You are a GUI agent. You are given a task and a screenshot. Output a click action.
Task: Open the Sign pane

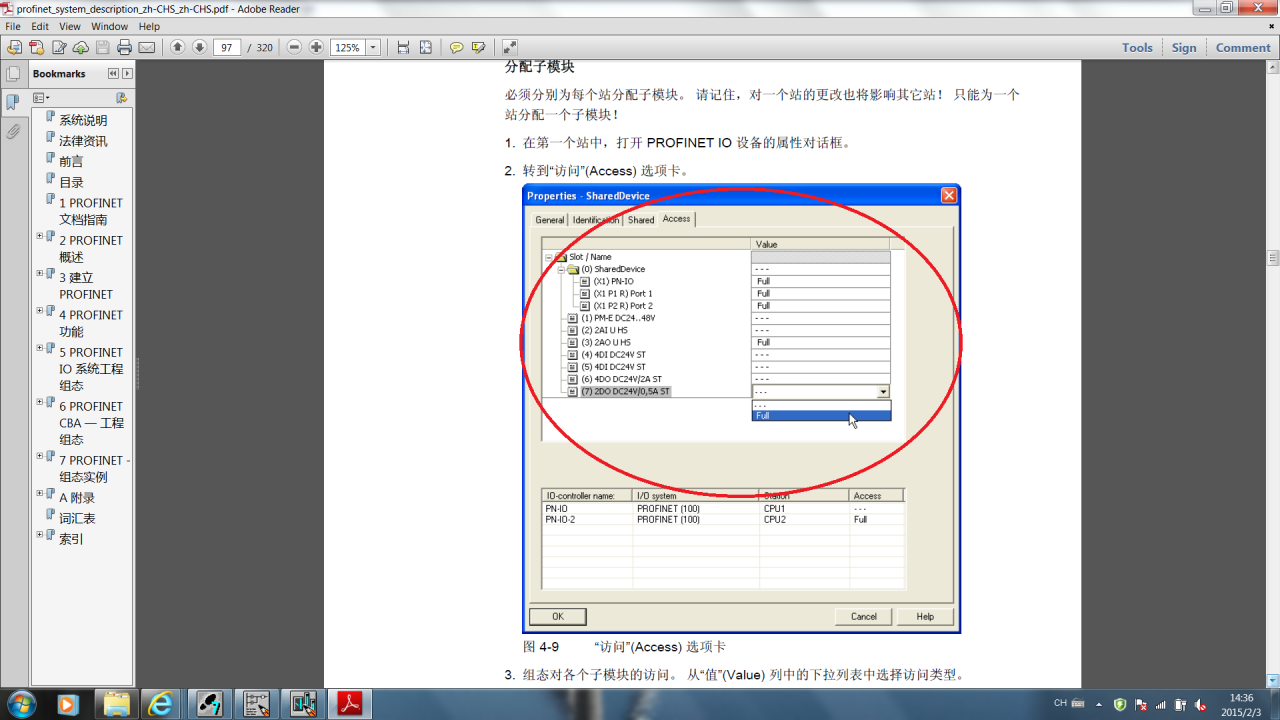(x=1184, y=47)
